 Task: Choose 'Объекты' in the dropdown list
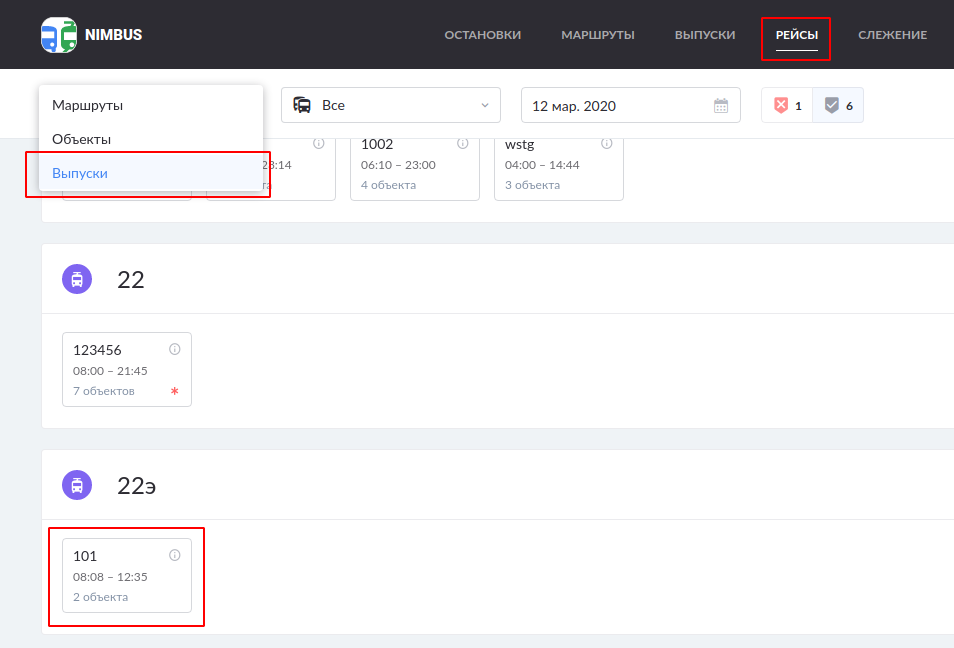pyautogui.click(x=81, y=139)
